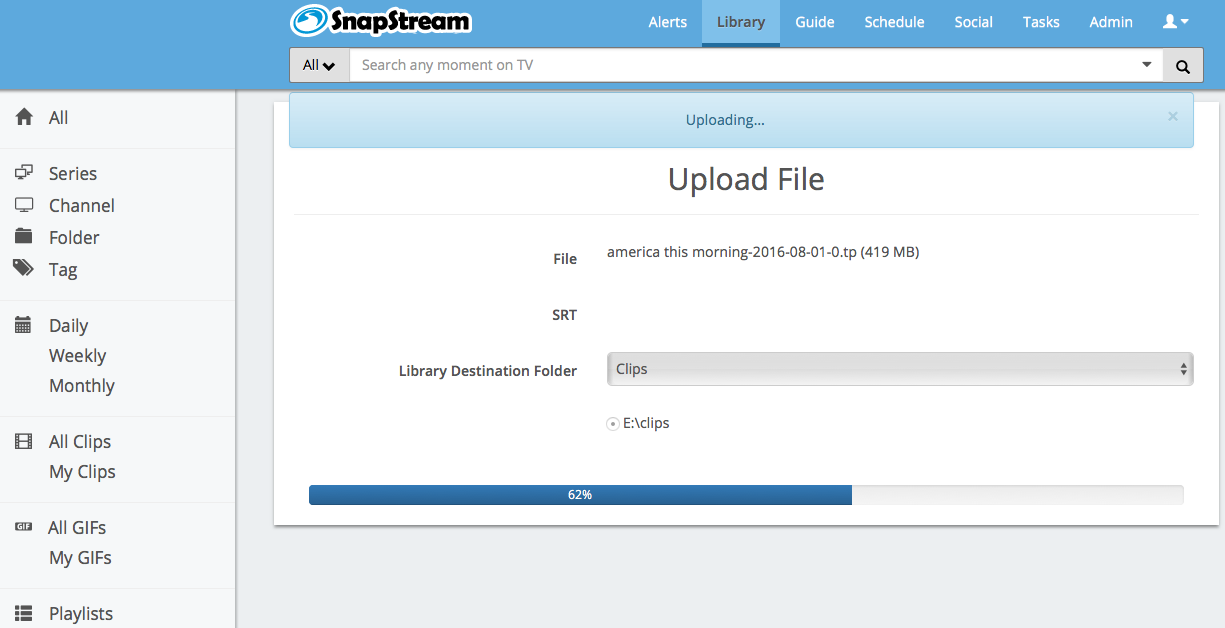This screenshot has width=1225, height=628.
Task: Click the magnifier search button
Action: [x=1183, y=66]
